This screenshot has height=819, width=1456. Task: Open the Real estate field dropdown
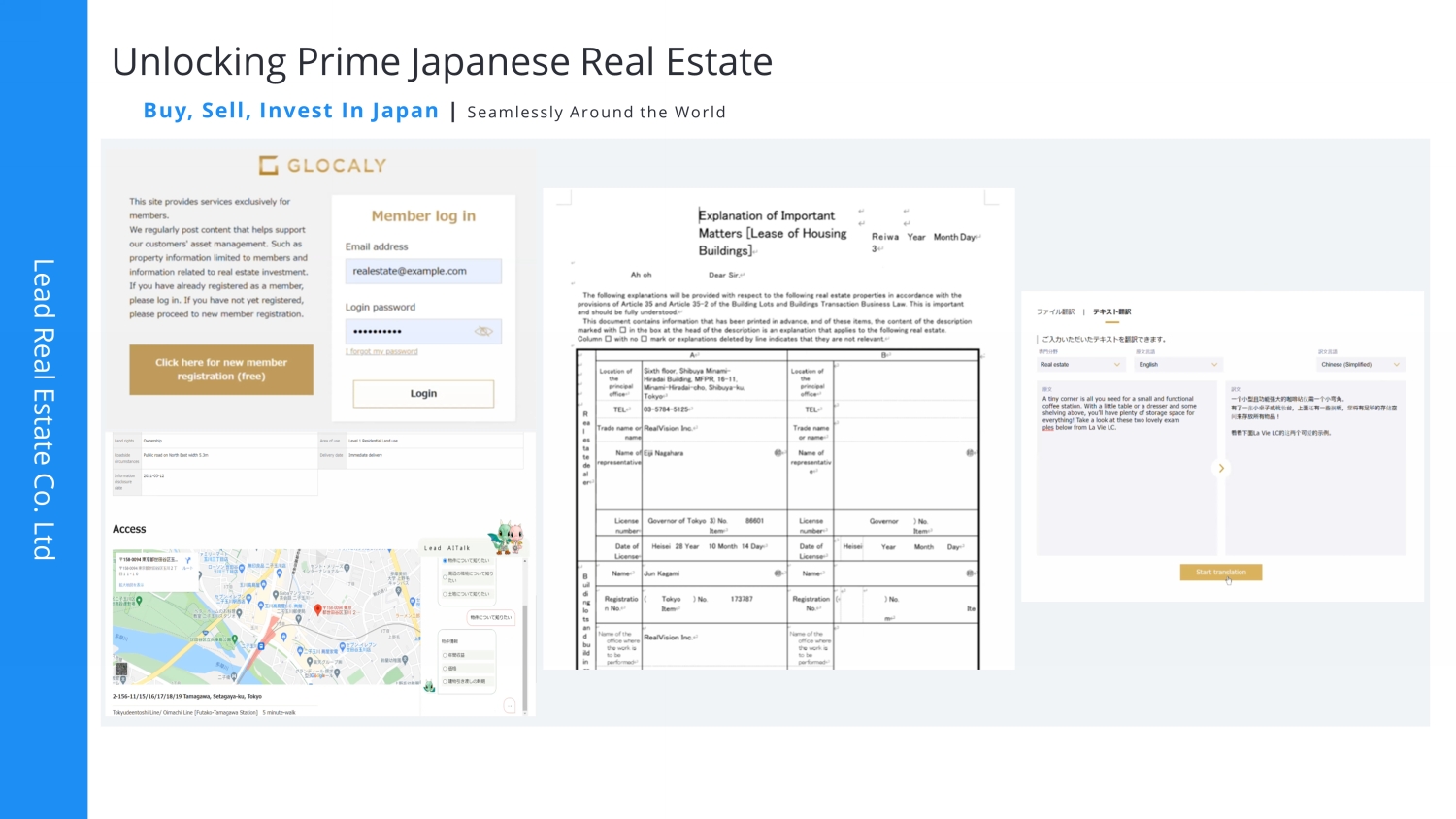click(x=1080, y=365)
